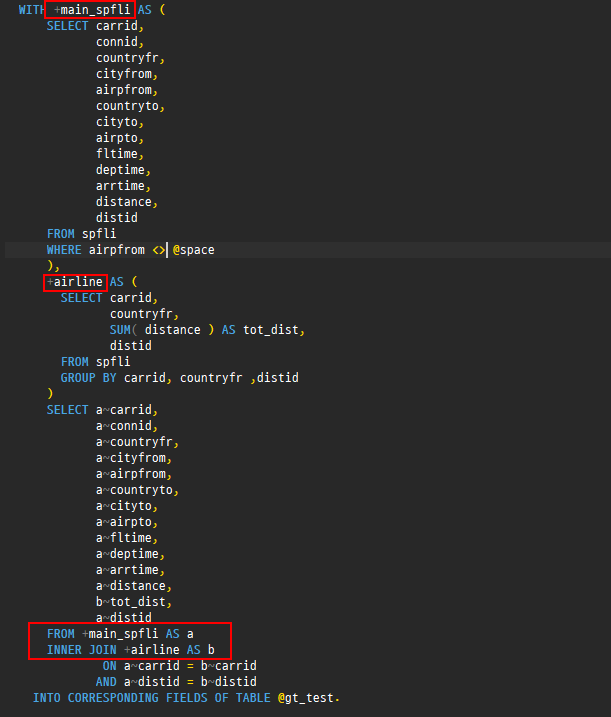Click 'a~countryto,' in the main SELECT

tap(137, 490)
